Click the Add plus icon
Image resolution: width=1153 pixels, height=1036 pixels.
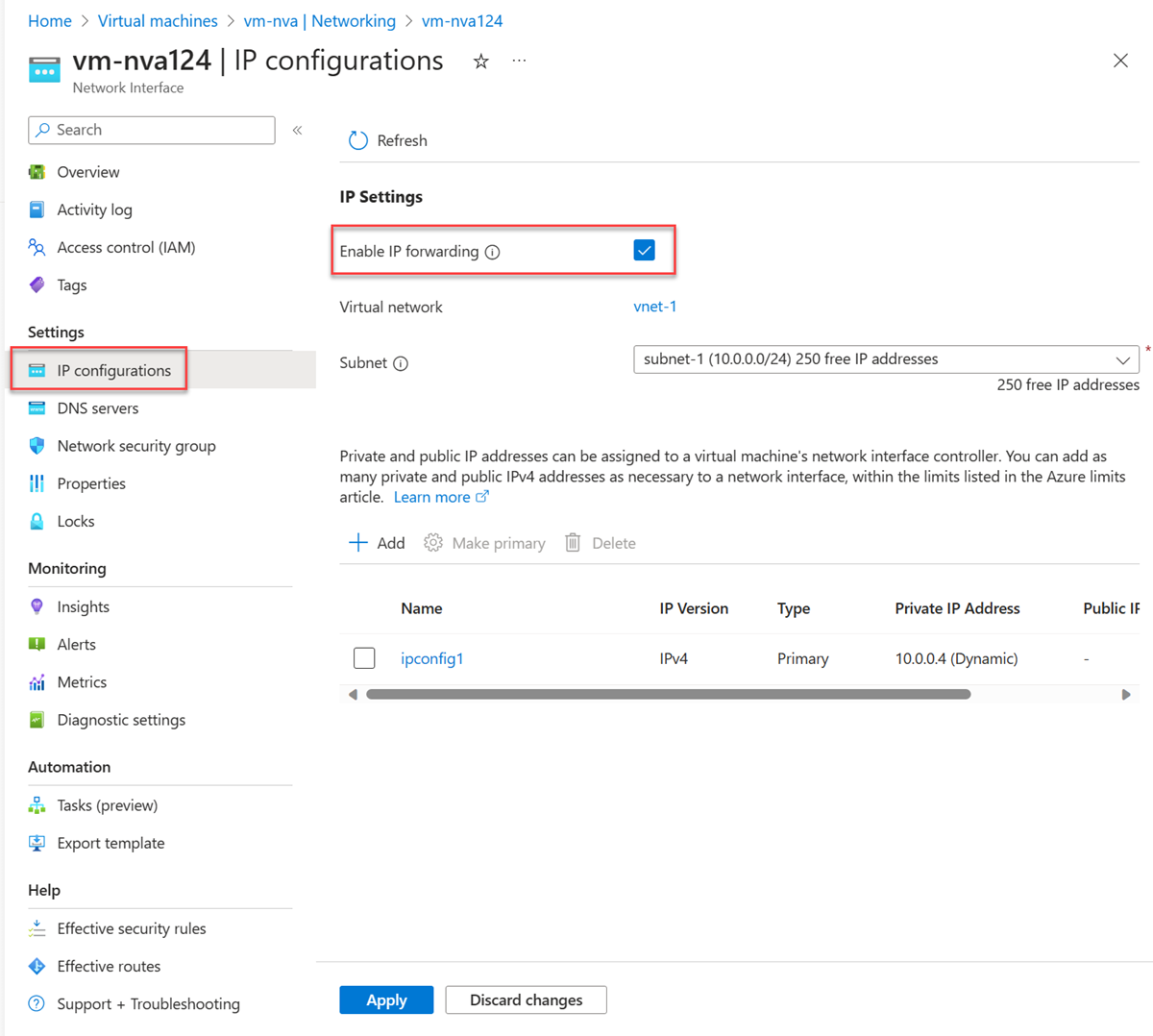pos(358,543)
